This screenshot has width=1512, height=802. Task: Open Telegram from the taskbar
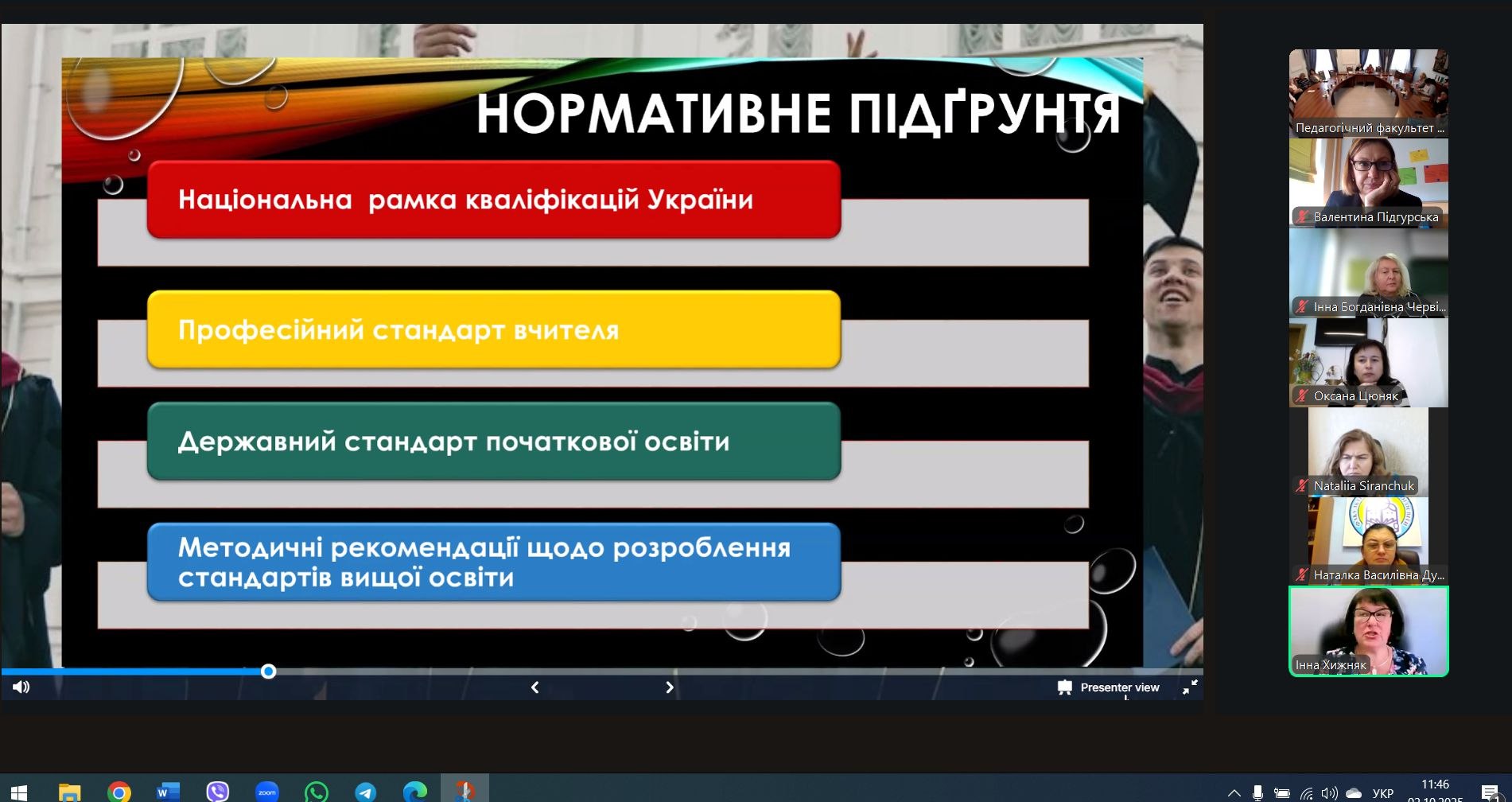click(366, 792)
